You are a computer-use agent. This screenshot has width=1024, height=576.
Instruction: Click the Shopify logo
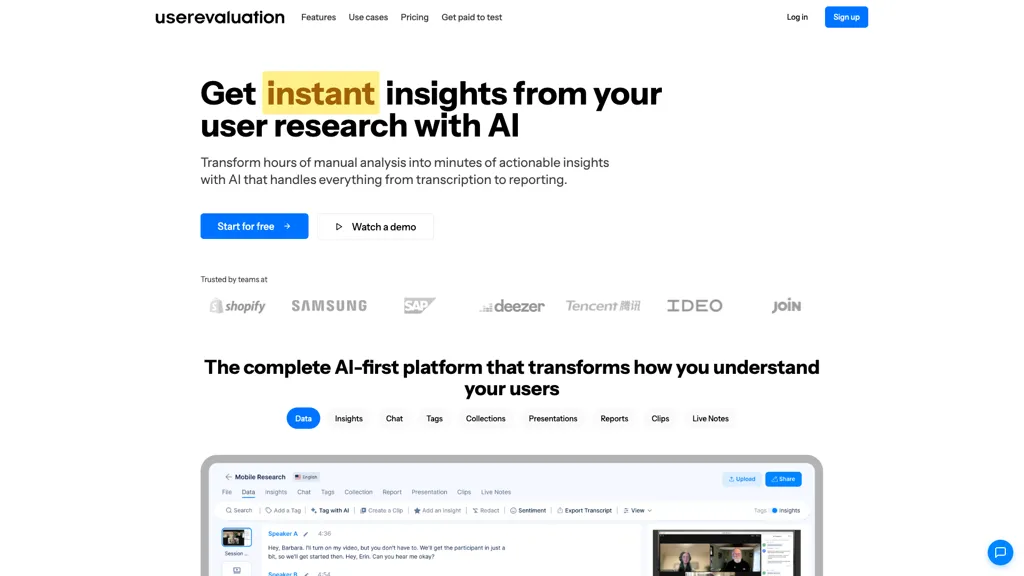tap(238, 306)
